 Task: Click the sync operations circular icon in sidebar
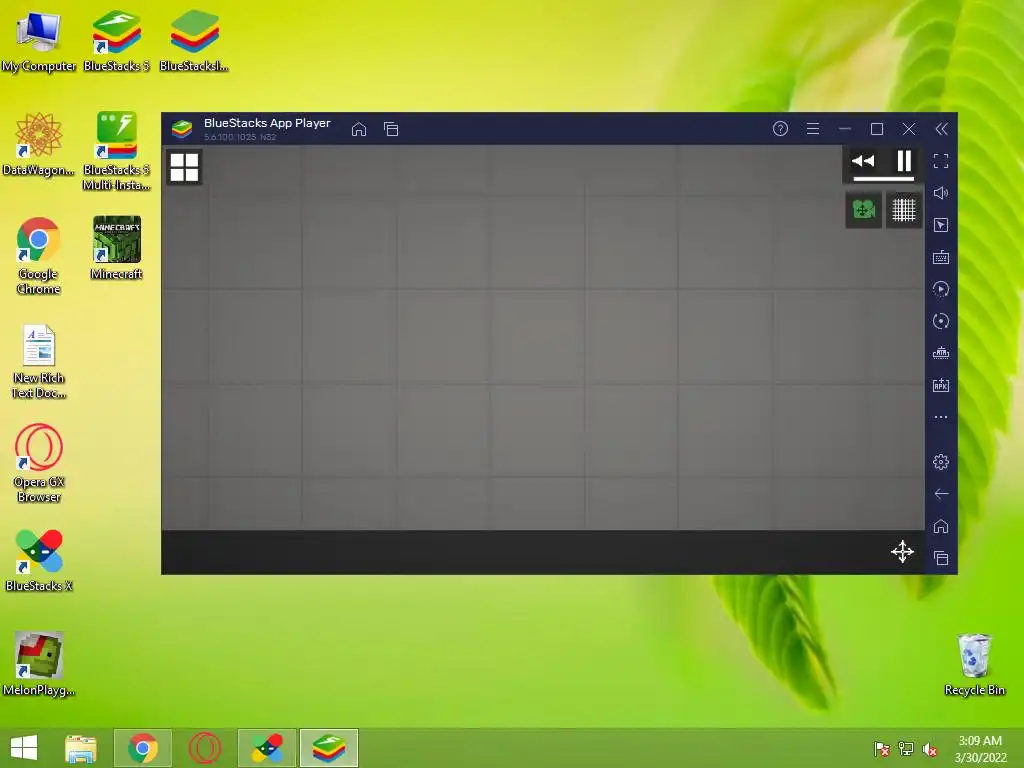click(x=940, y=321)
